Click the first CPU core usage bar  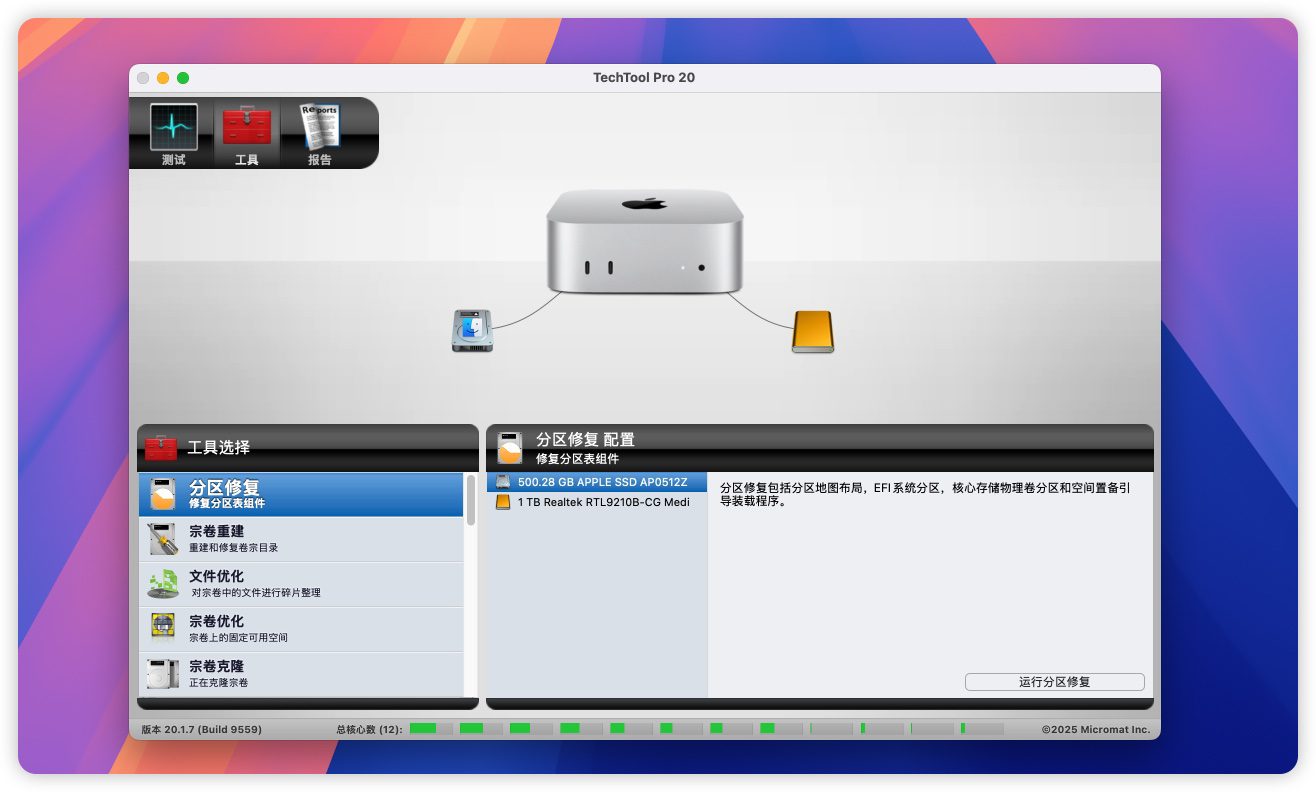point(430,729)
